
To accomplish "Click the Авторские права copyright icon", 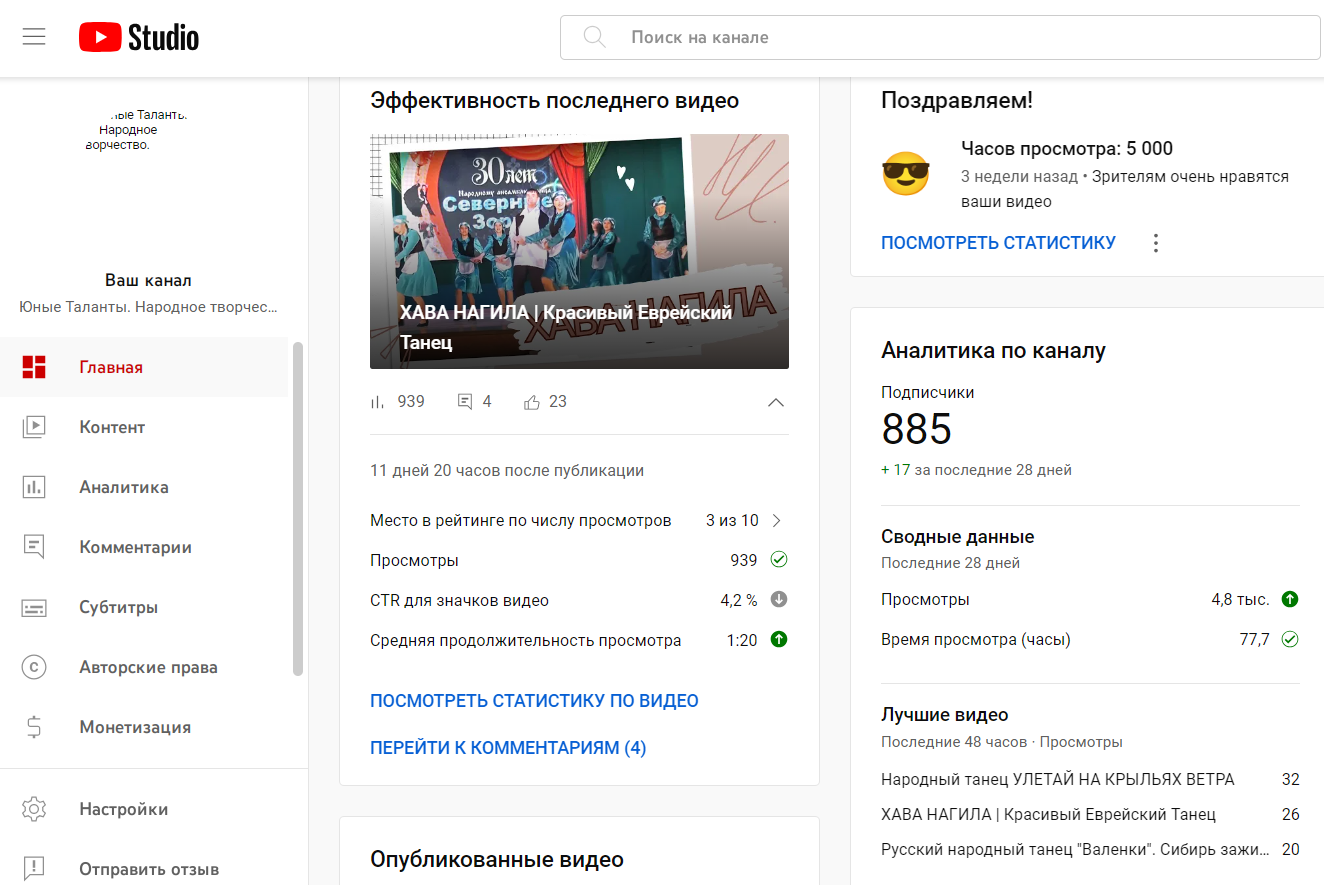I will click(34, 667).
